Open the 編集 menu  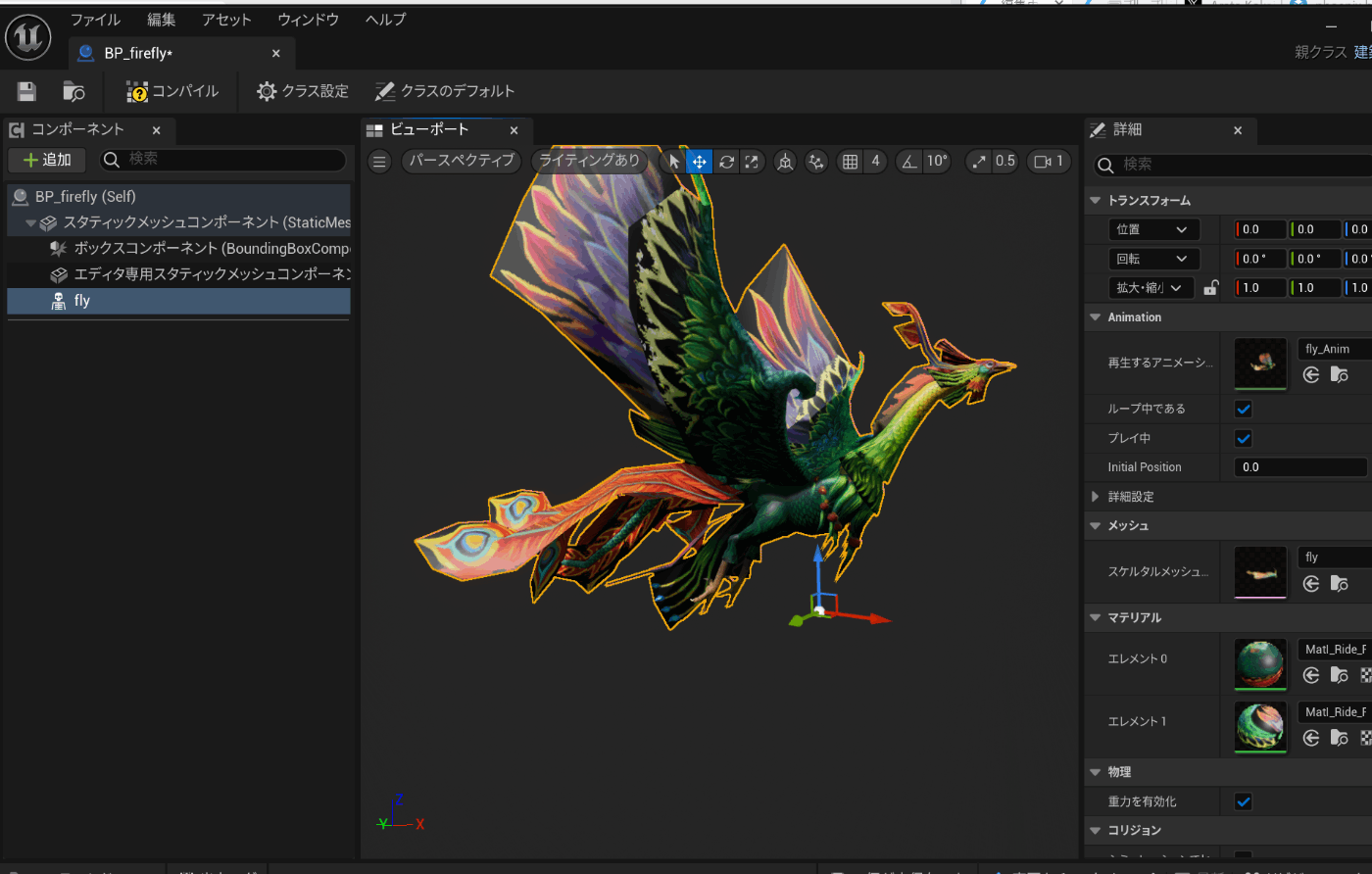(162, 20)
